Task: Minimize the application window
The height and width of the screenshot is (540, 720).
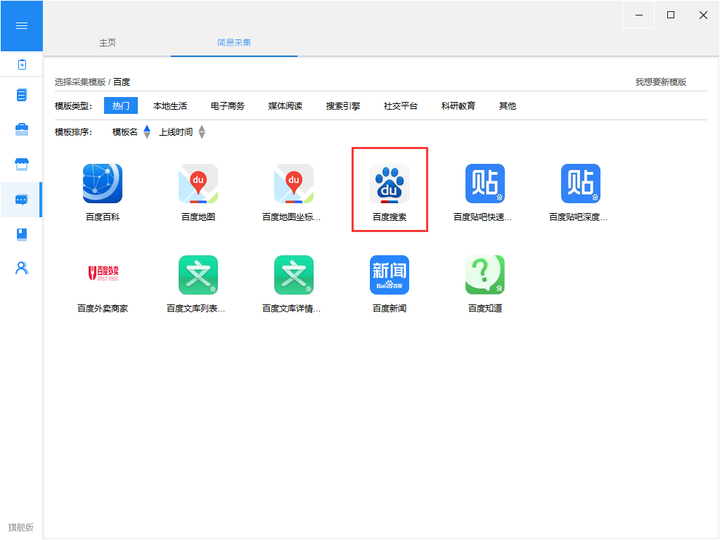Action: (x=638, y=15)
